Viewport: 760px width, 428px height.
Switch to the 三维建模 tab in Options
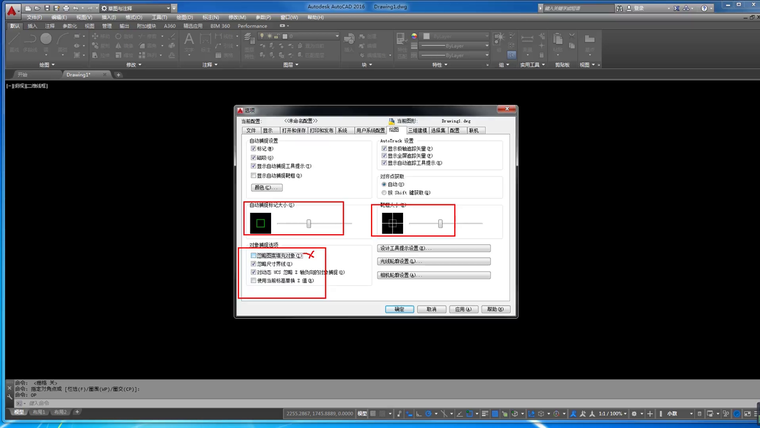[416, 130]
